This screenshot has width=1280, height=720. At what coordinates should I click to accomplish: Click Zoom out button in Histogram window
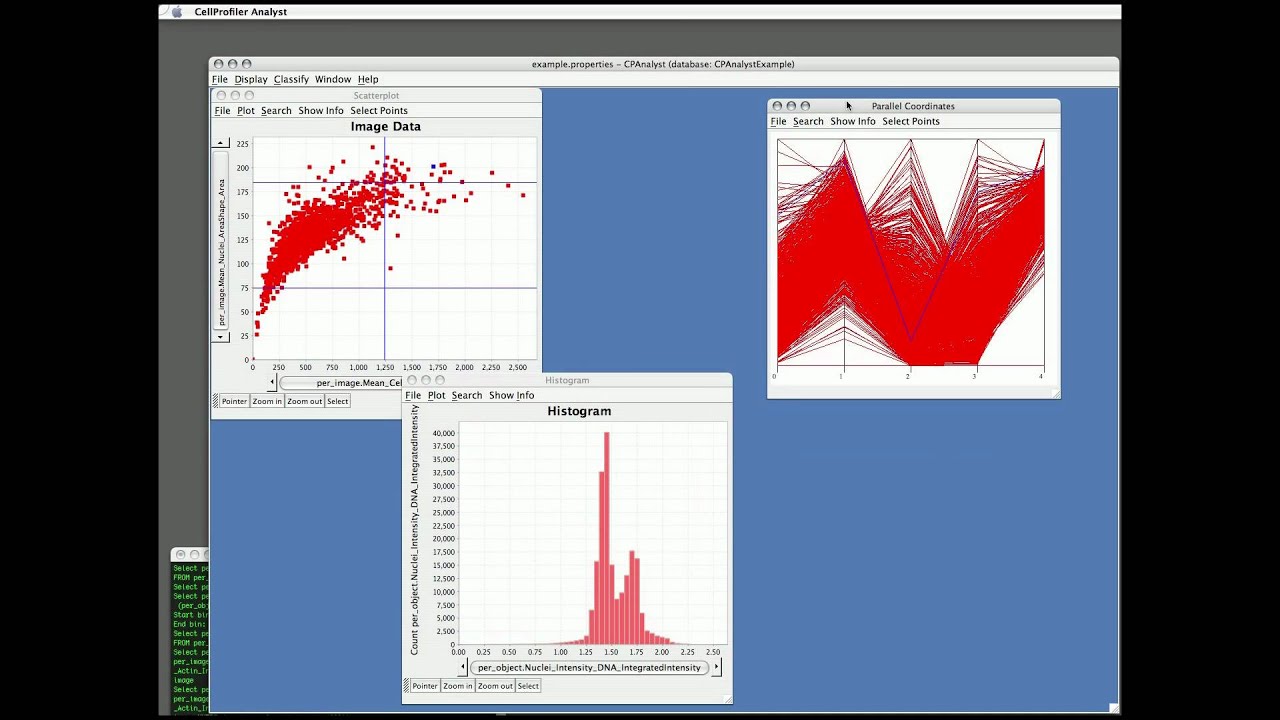click(495, 686)
